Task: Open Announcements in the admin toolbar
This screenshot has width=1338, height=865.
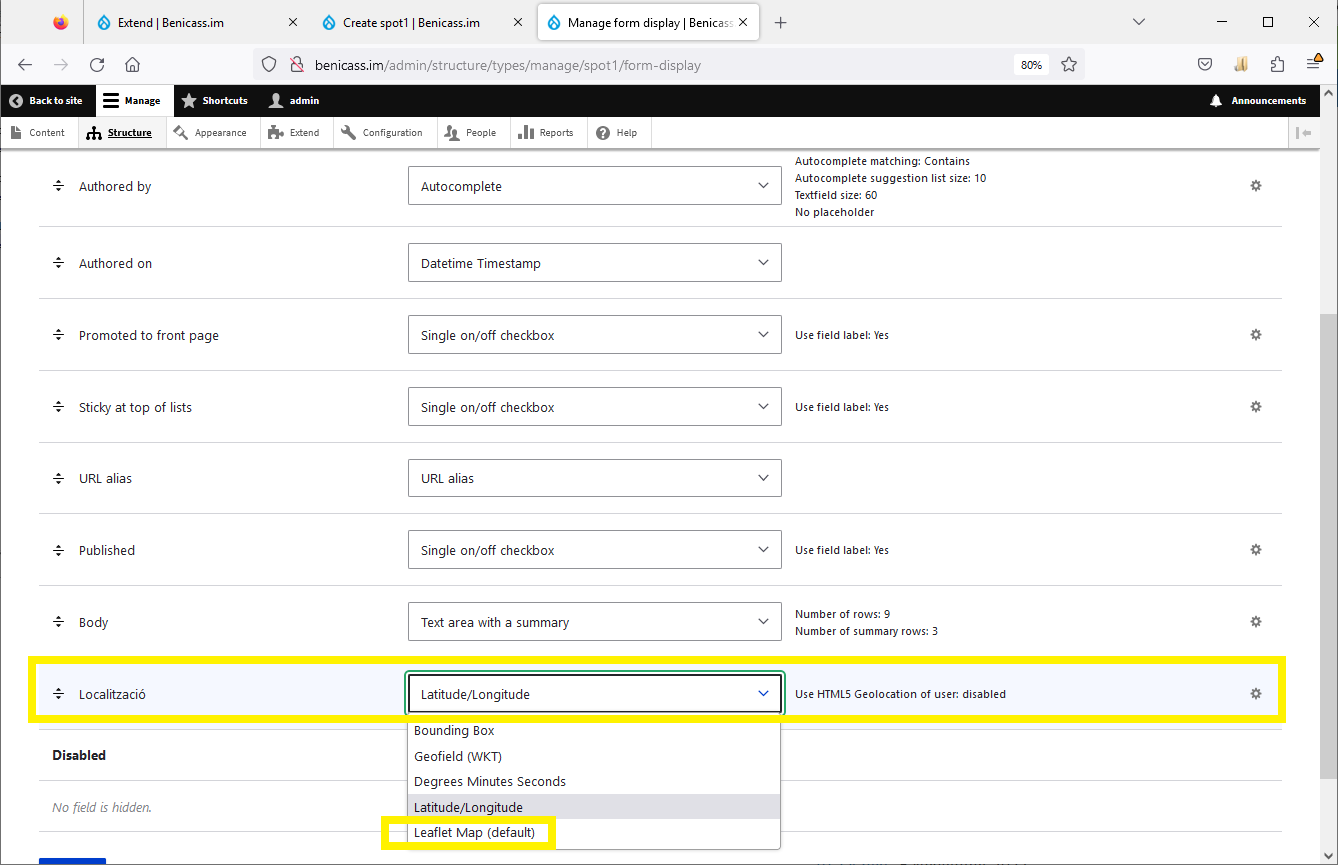Action: pos(1258,101)
